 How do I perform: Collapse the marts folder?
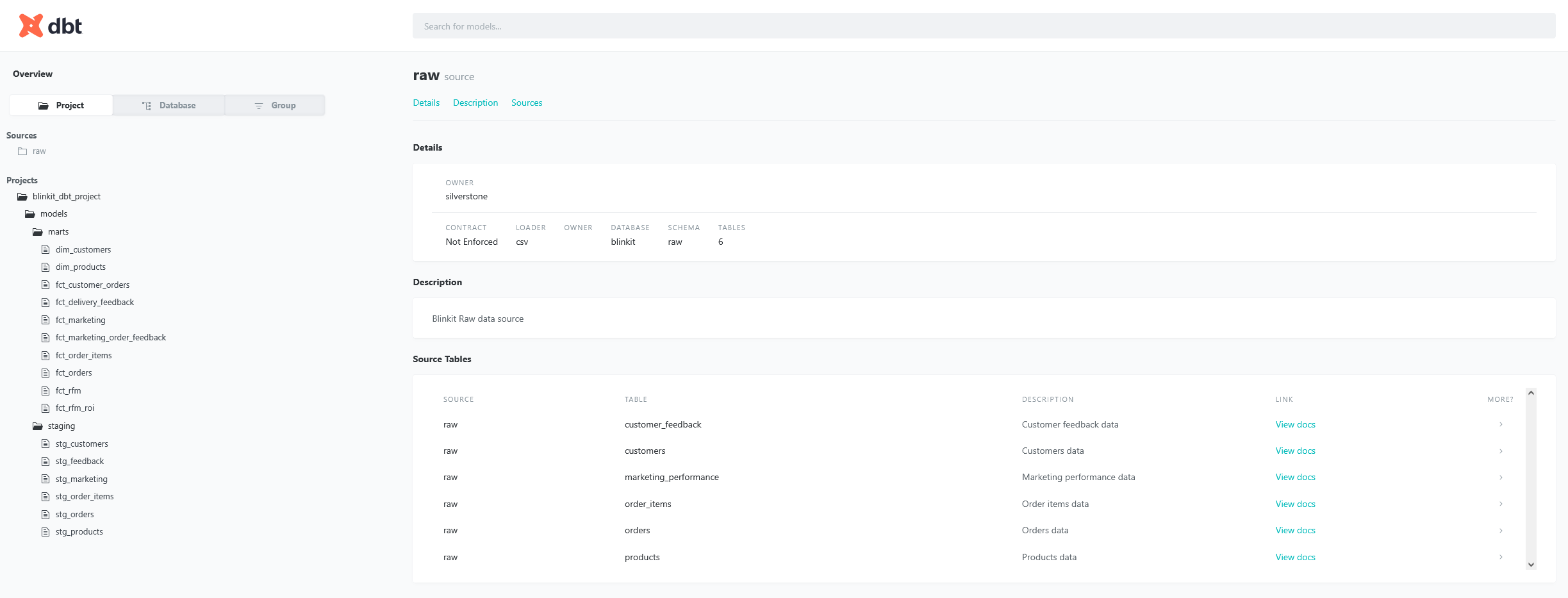click(x=38, y=232)
